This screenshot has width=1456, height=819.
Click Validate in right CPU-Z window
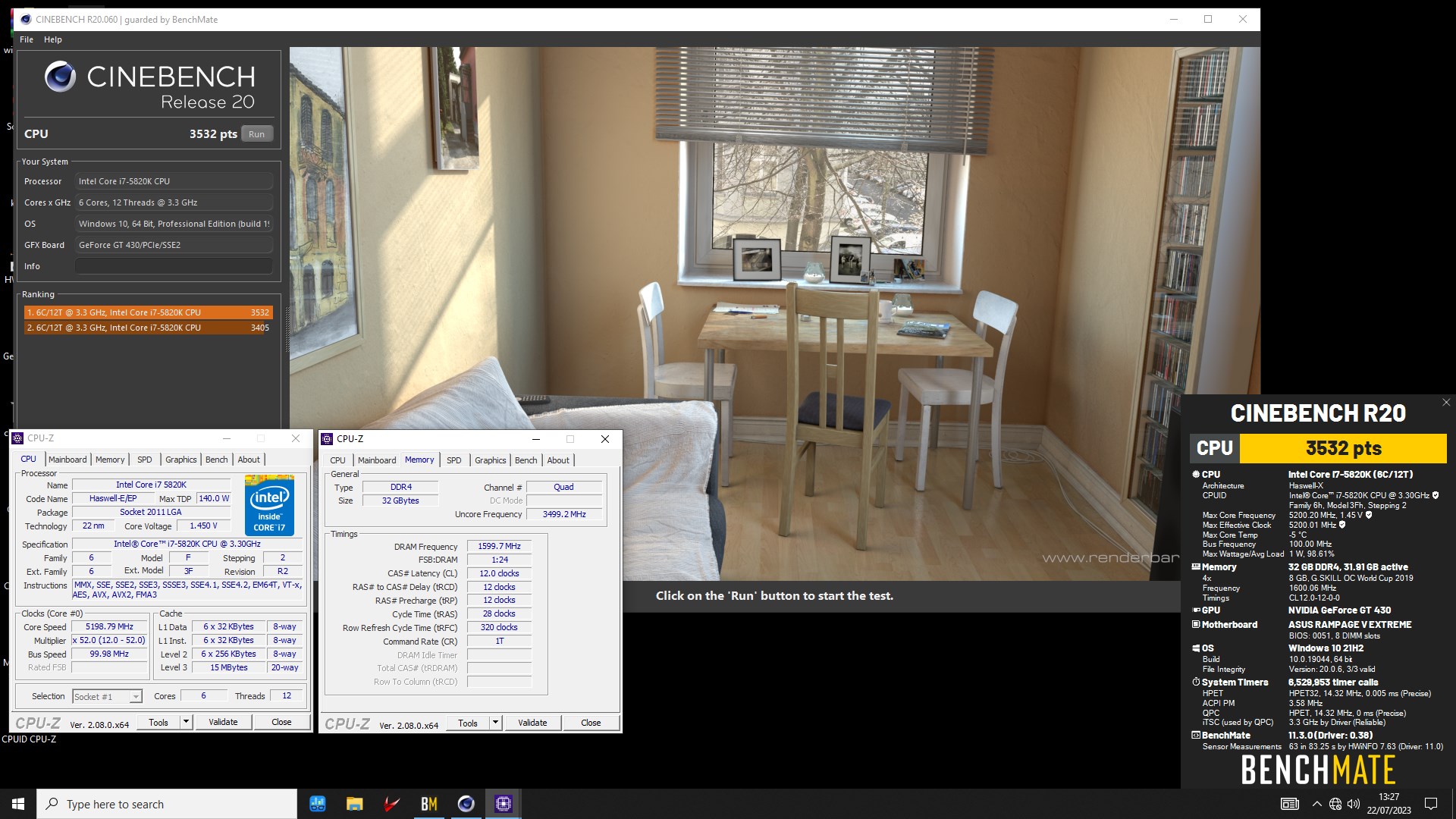[x=532, y=723]
